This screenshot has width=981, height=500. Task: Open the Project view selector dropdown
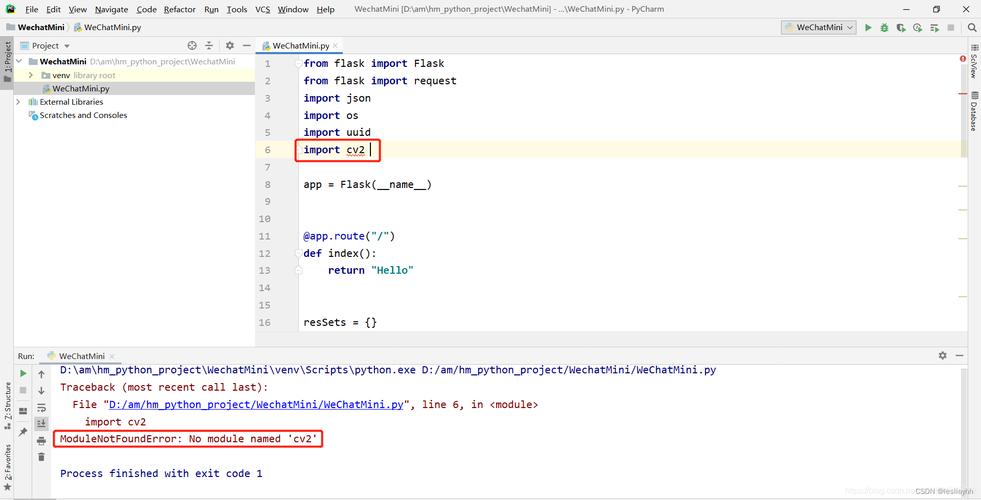(45, 46)
